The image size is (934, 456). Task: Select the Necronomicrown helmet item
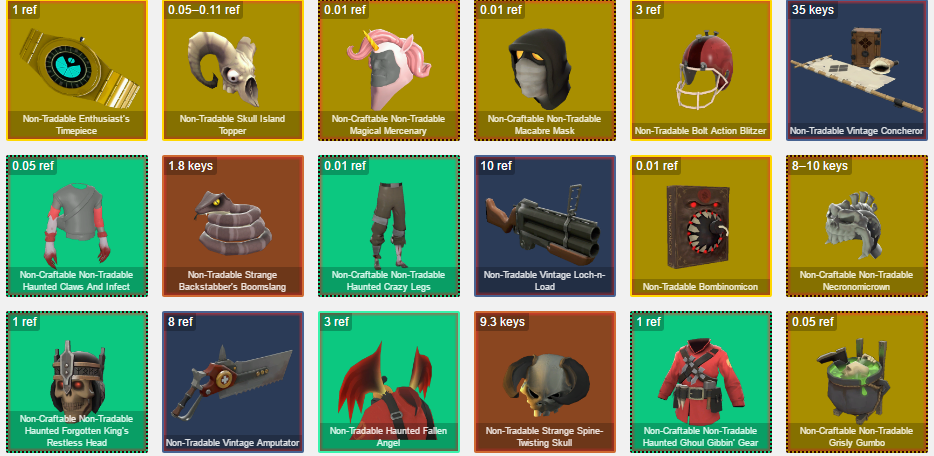coord(857,226)
